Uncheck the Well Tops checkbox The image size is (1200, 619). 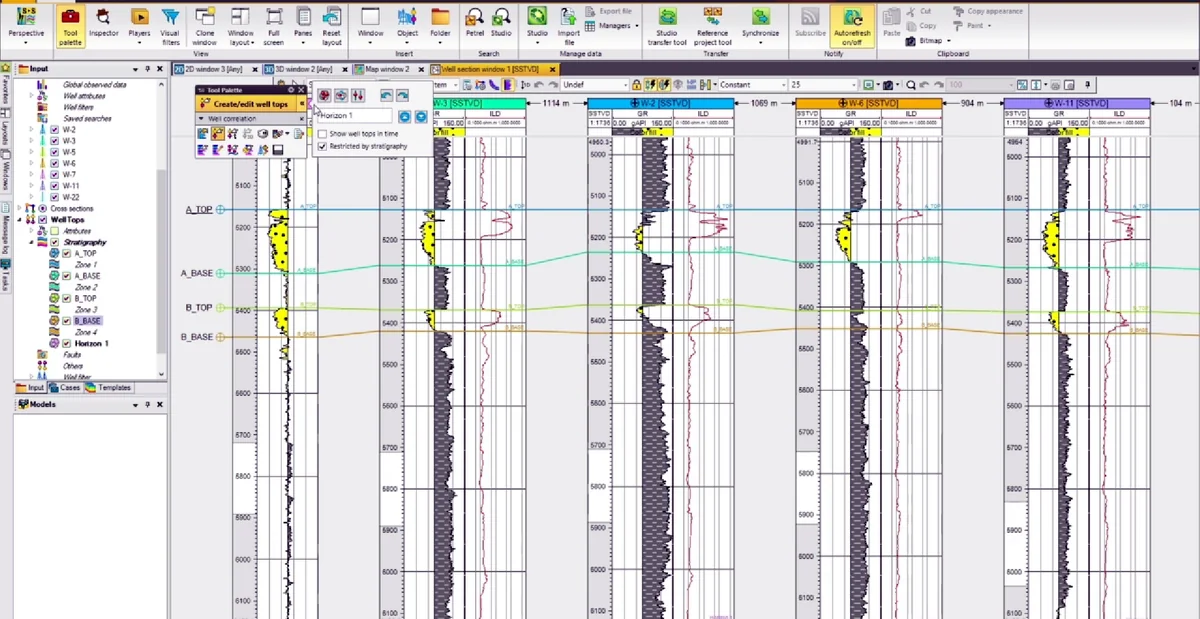click(x=42, y=219)
